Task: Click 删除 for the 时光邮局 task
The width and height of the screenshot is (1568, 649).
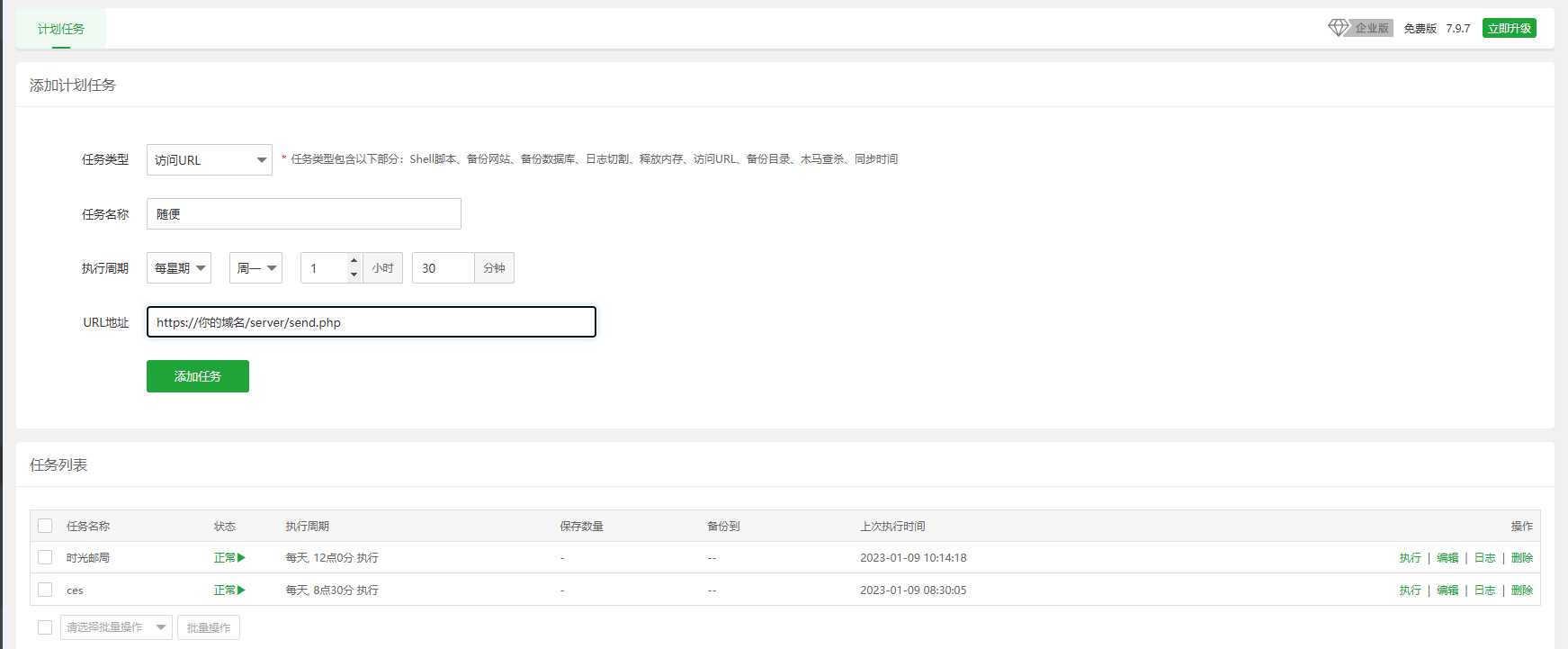Action: 1522,558
